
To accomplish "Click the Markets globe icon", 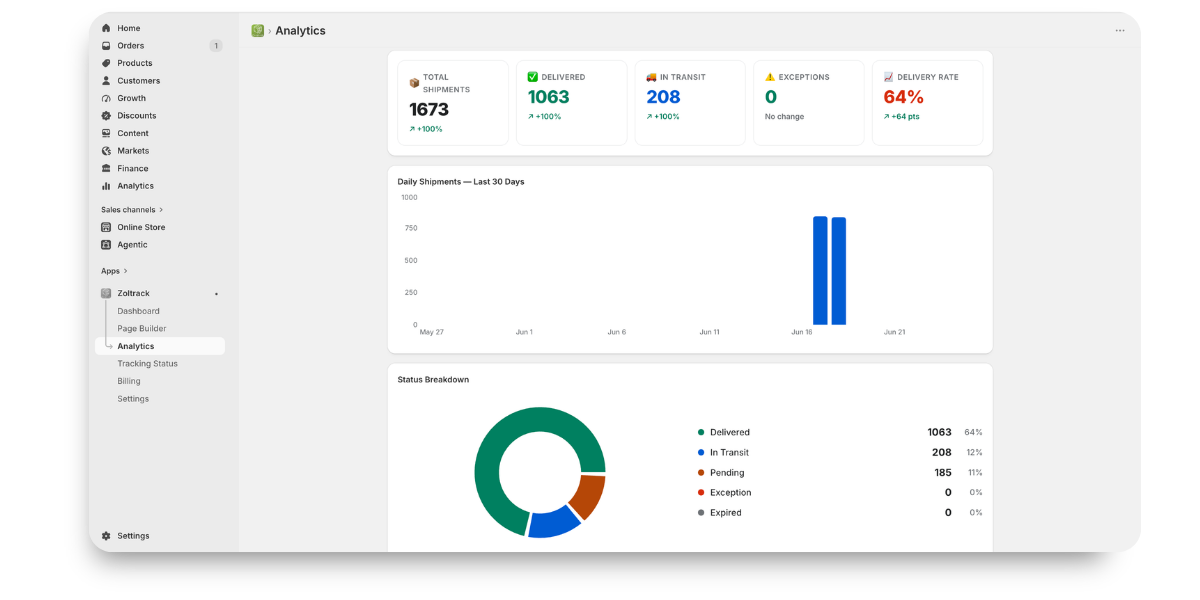I will 106,151.
